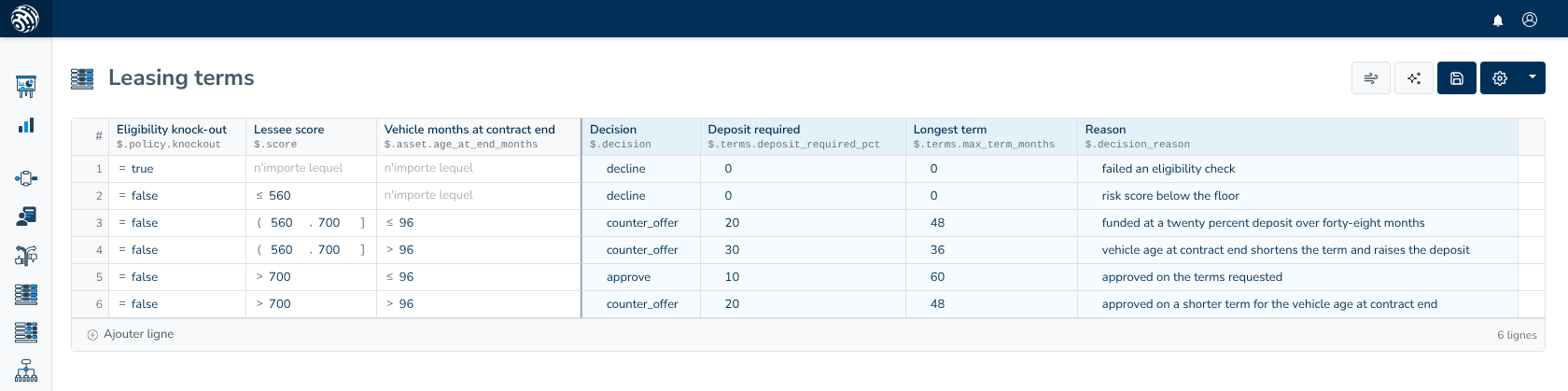Click the longest term value 60

pyautogui.click(x=991, y=277)
